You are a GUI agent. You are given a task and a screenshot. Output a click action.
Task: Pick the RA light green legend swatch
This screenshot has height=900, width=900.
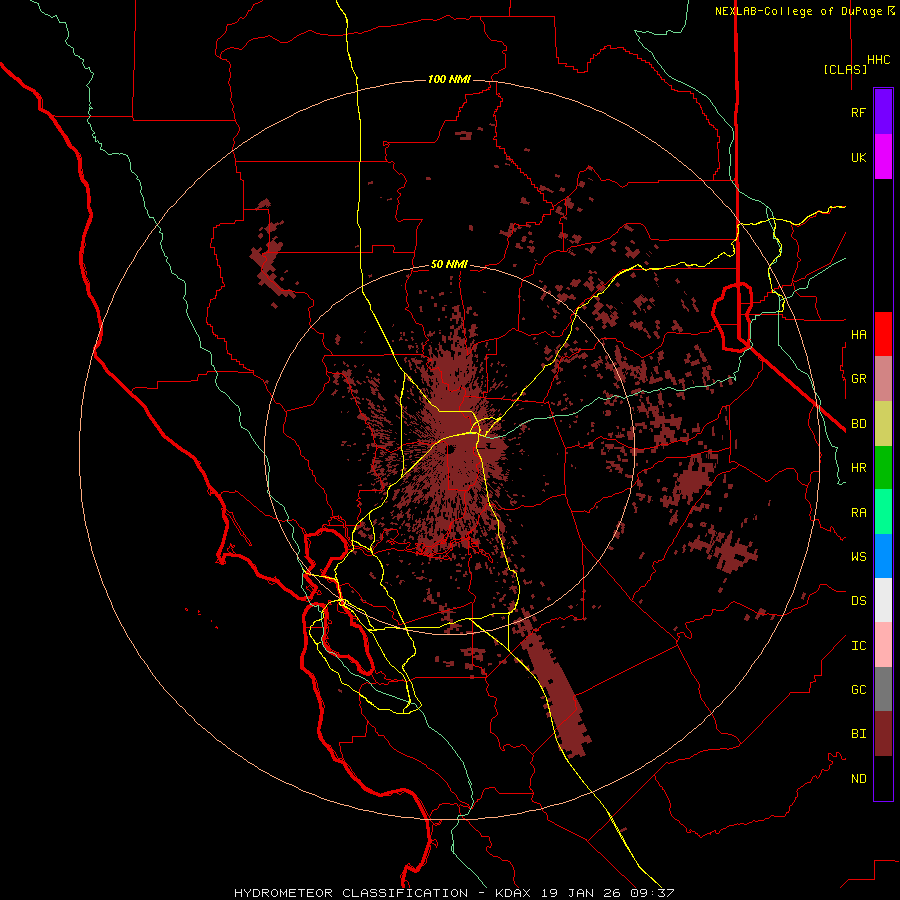point(883,512)
